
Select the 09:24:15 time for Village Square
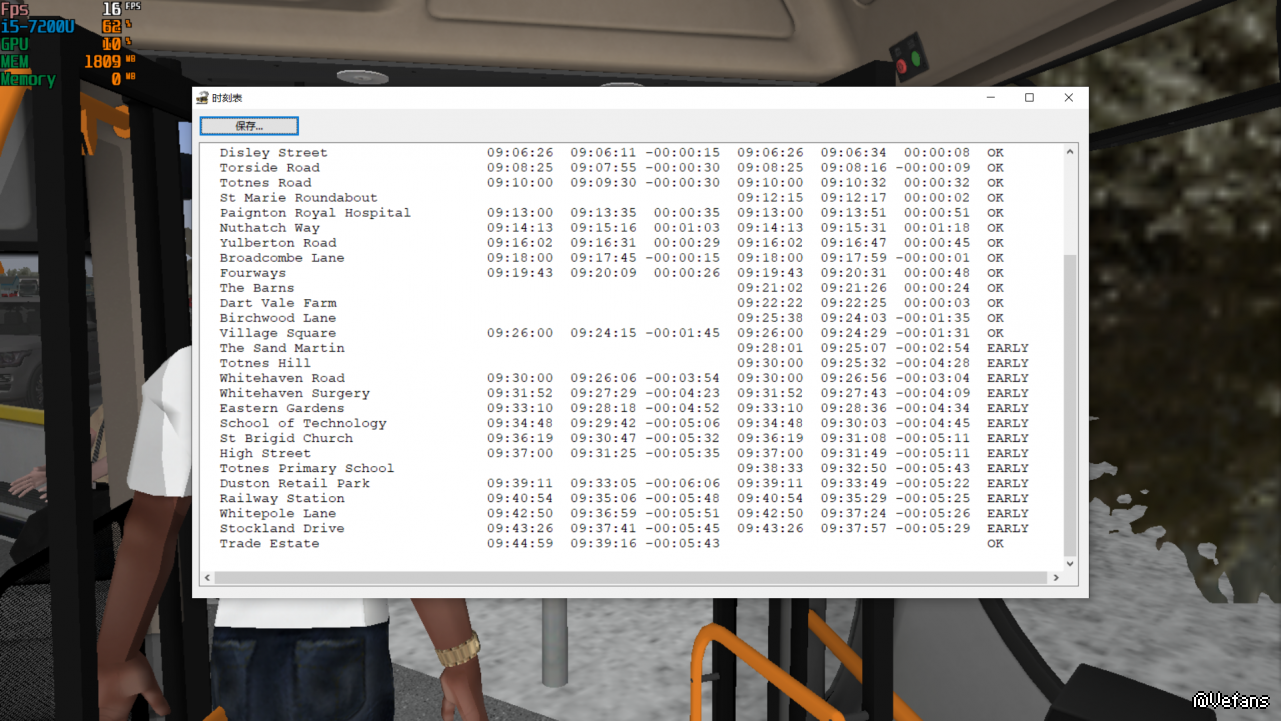pos(604,333)
